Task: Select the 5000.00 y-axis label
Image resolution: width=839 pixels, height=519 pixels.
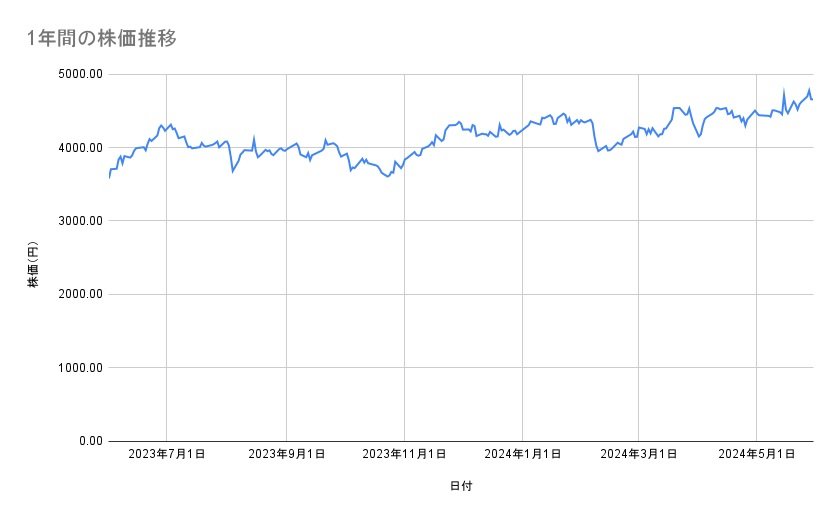Action: 80,74
